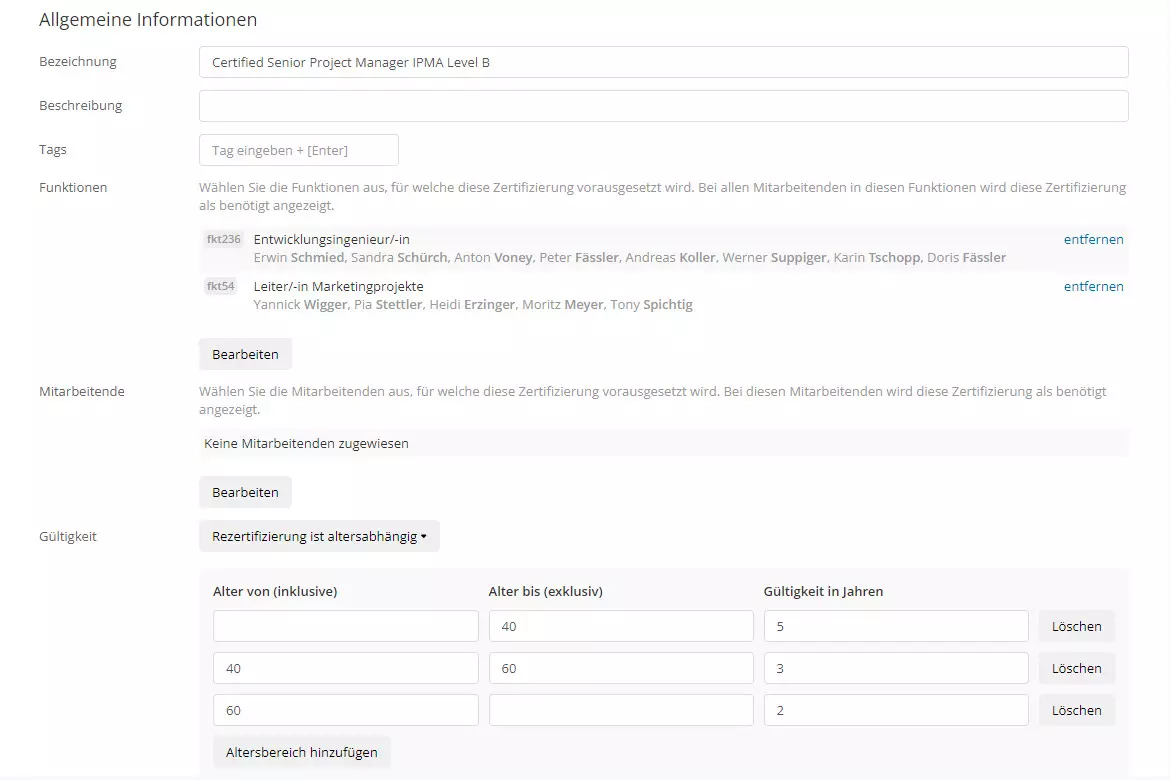
Task: Select Alter bis field containing 40
Action: tap(620, 627)
